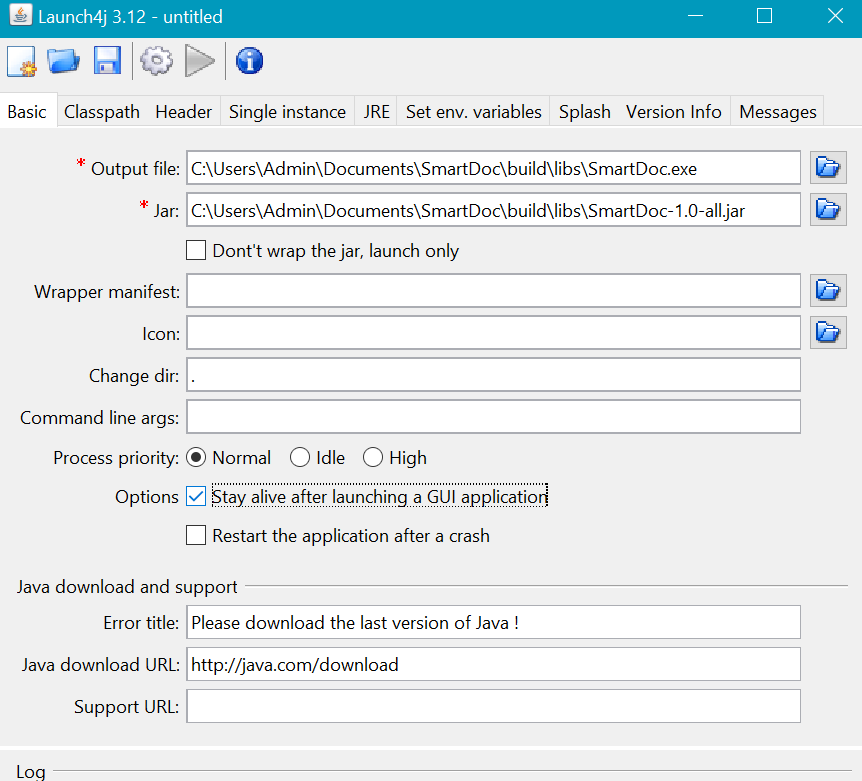862x781 pixels.
Task: Open the Set env. variables tab
Action: click(x=474, y=112)
